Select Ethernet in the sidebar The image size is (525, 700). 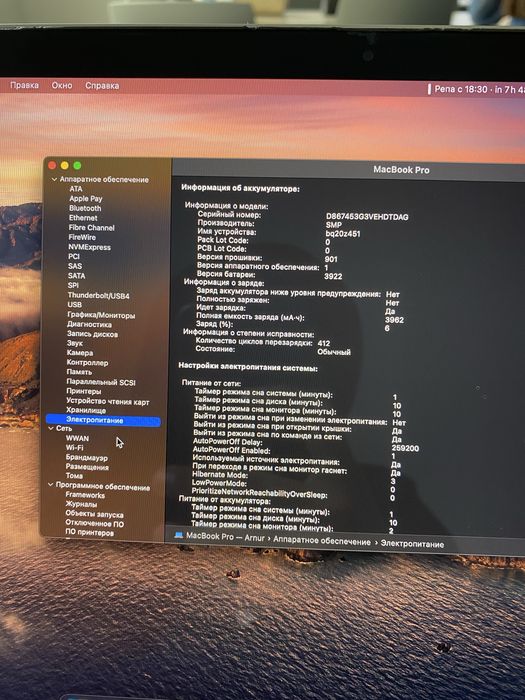tap(83, 218)
